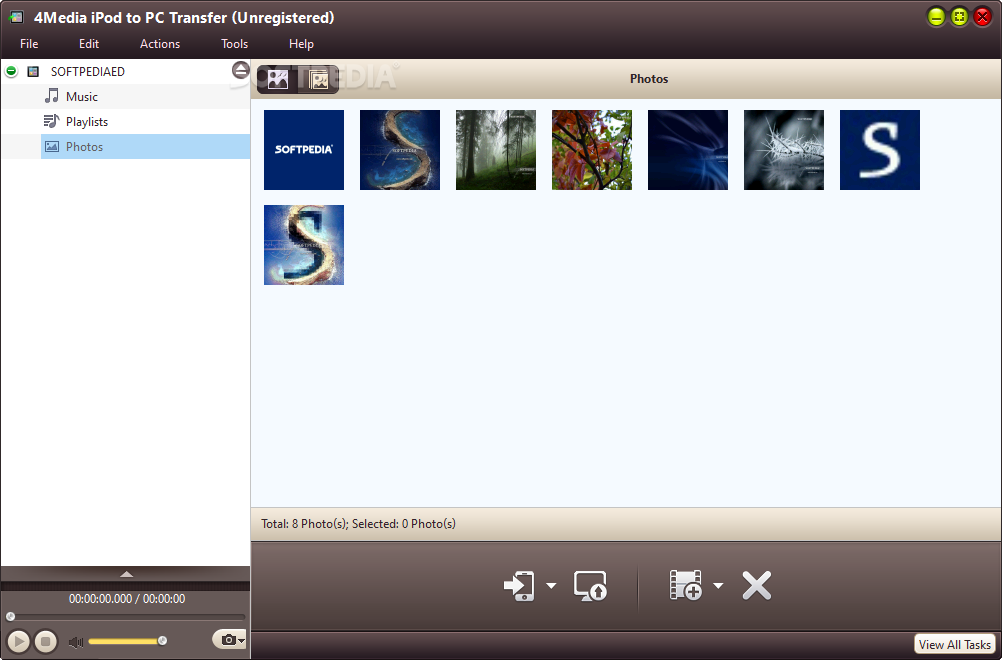This screenshot has width=1002, height=660.
Task: Click the play button in player
Action: 19,641
